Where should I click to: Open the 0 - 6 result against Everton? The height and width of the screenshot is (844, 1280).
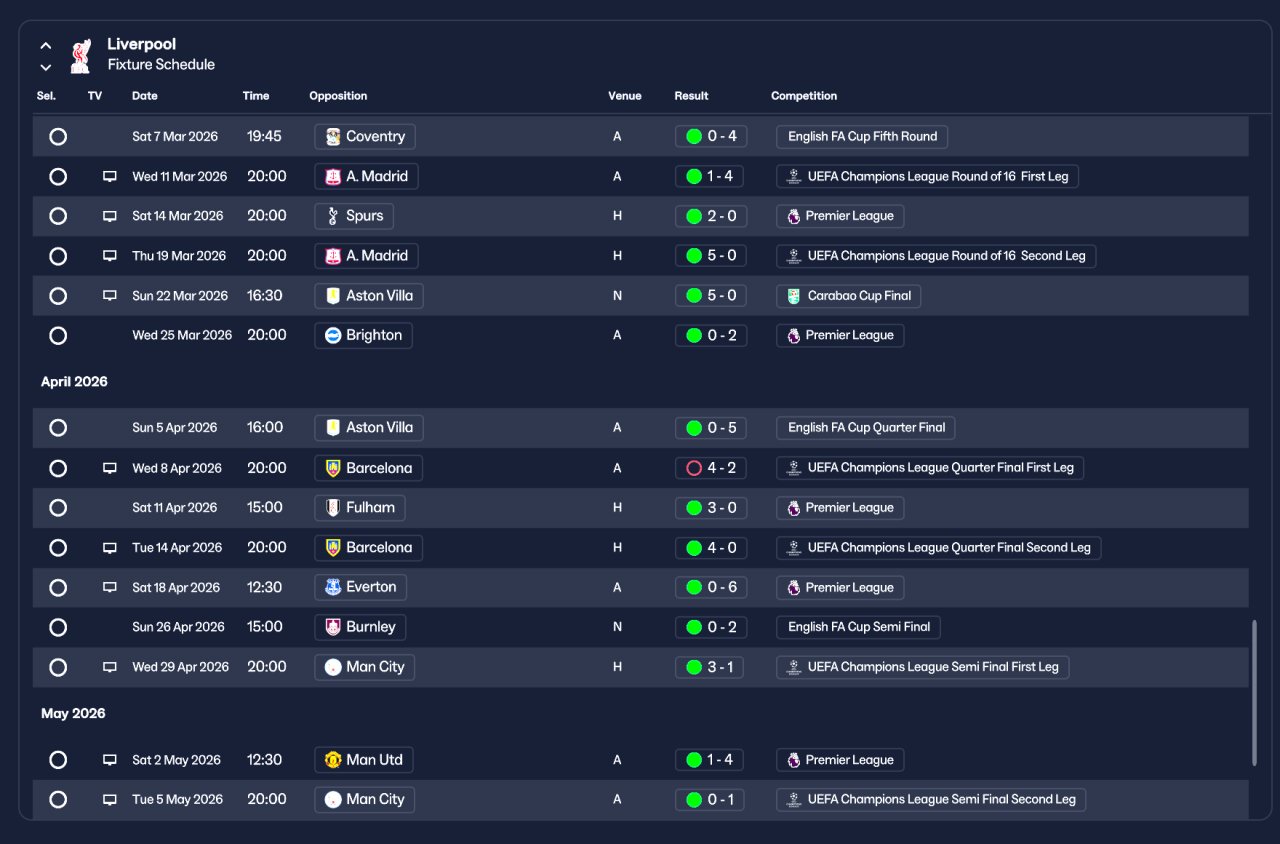pyautogui.click(x=711, y=587)
